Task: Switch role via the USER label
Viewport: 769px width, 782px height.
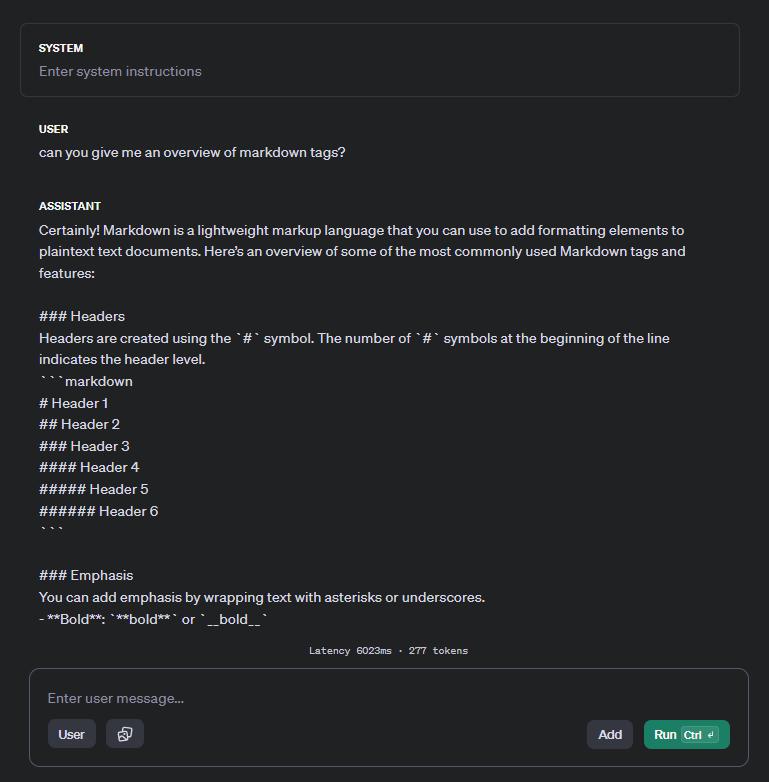Action: click(54, 129)
